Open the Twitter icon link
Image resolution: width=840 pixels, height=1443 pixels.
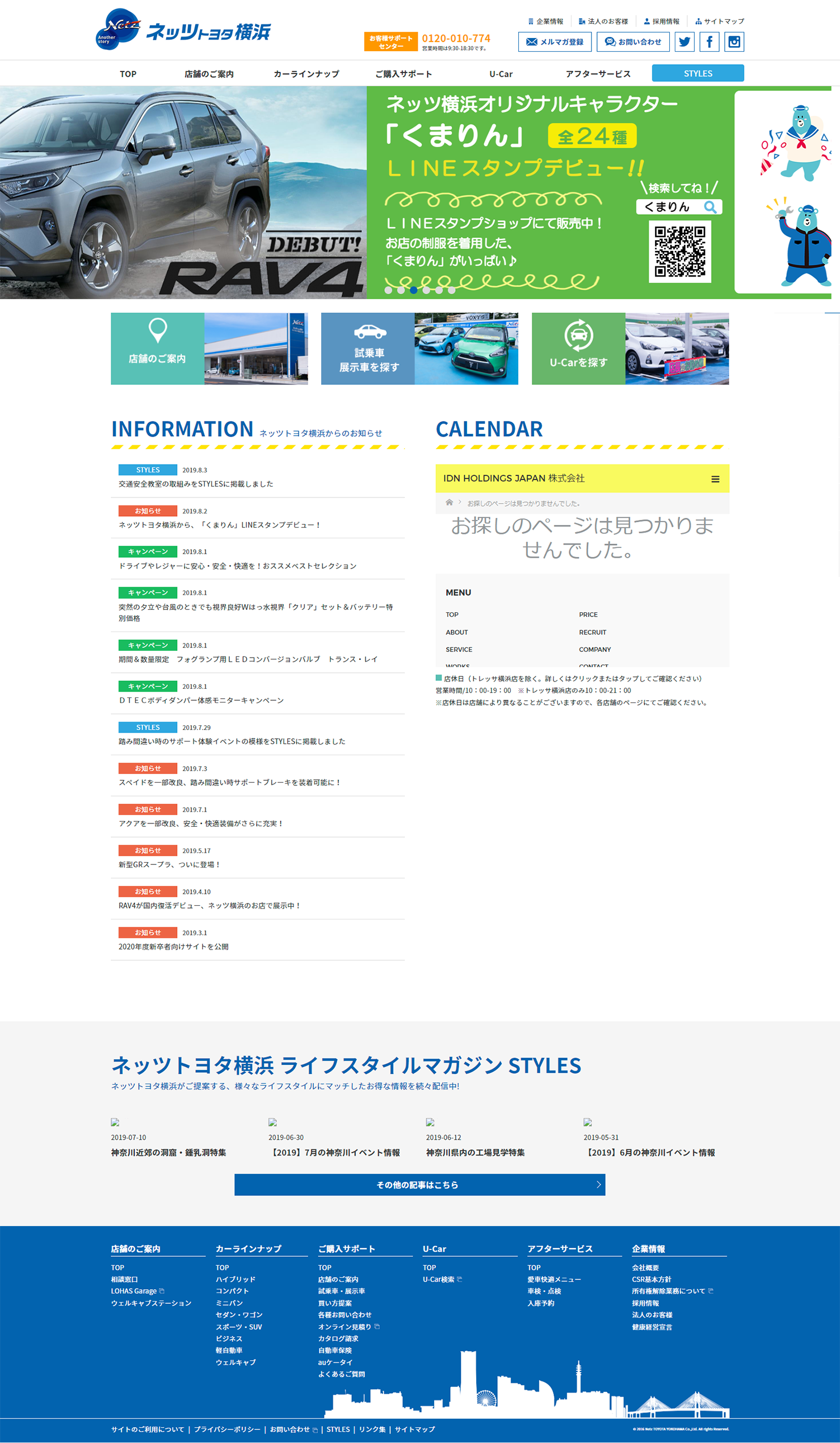[x=684, y=42]
